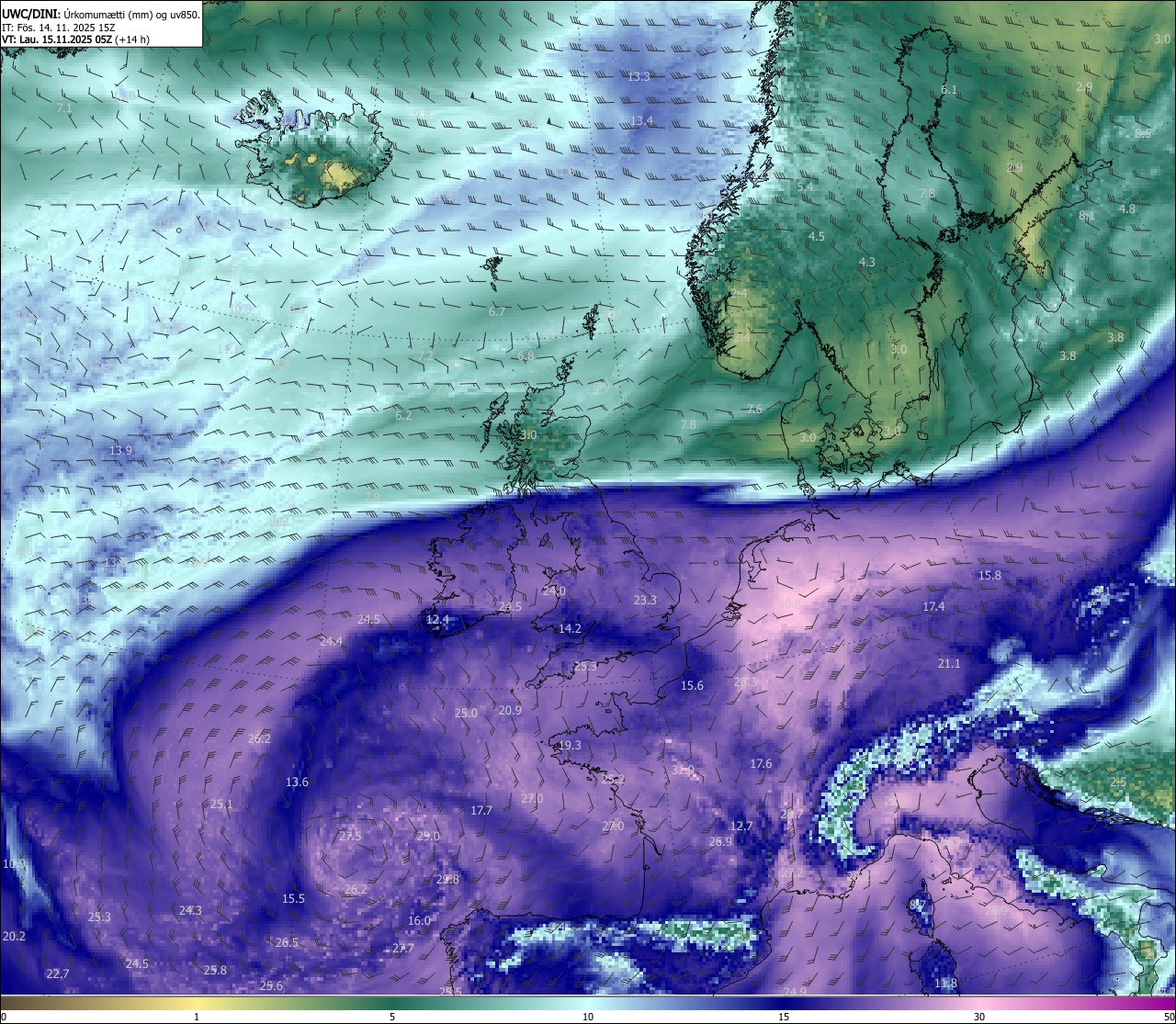Click the 6.2 value west of Scotland
Image resolution: width=1176 pixels, height=1024 pixels.
click(x=403, y=416)
